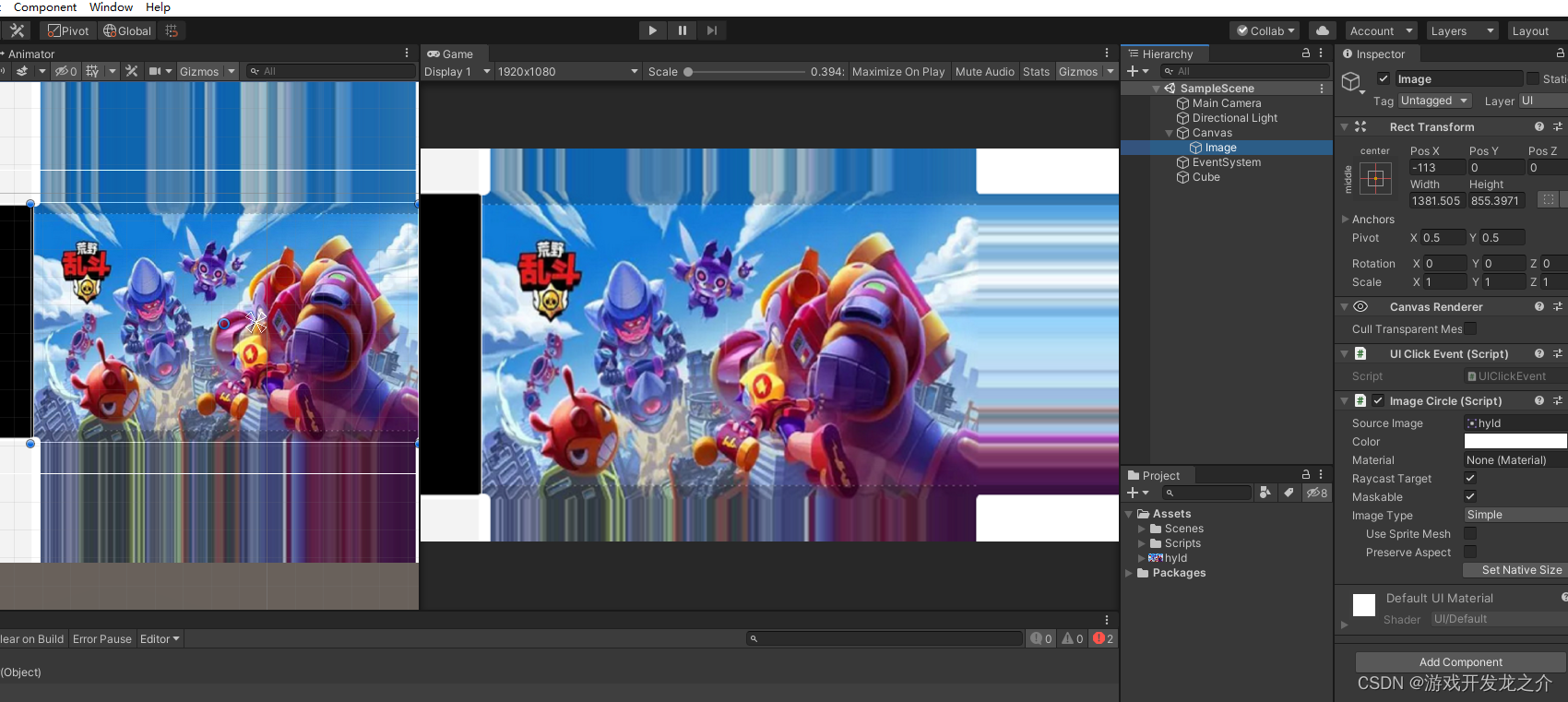
Task: Click the Game view Gizmos button
Action: point(1077,71)
